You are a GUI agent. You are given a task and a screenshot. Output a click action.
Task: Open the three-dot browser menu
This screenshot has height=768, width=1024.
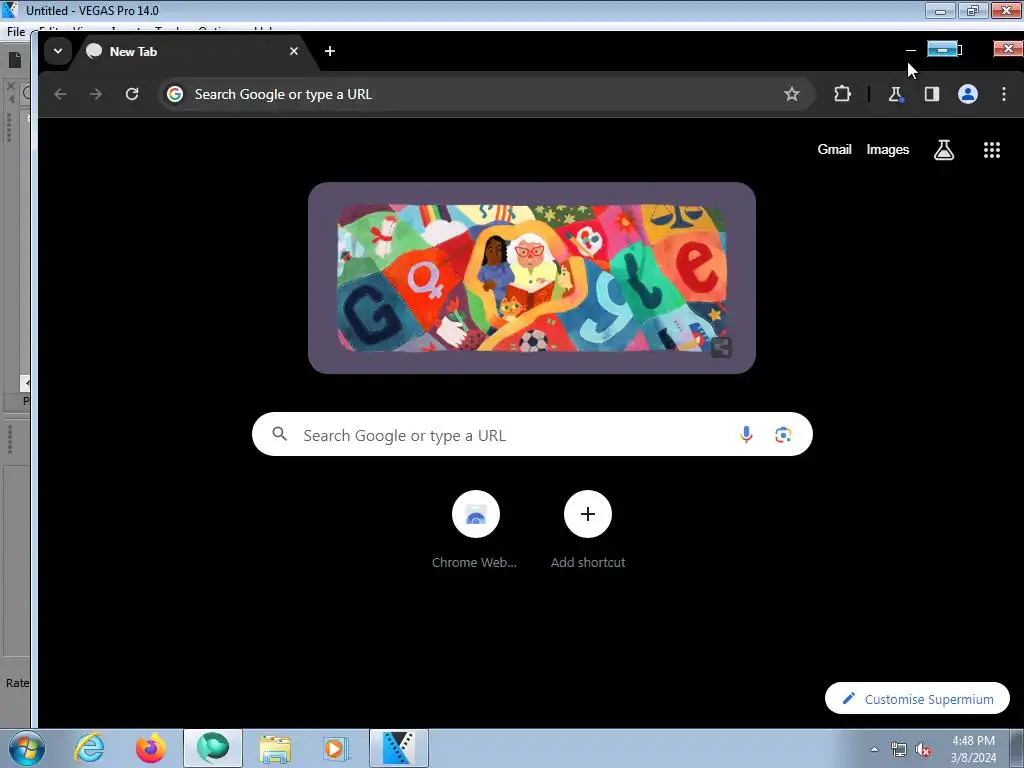click(x=1004, y=94)
